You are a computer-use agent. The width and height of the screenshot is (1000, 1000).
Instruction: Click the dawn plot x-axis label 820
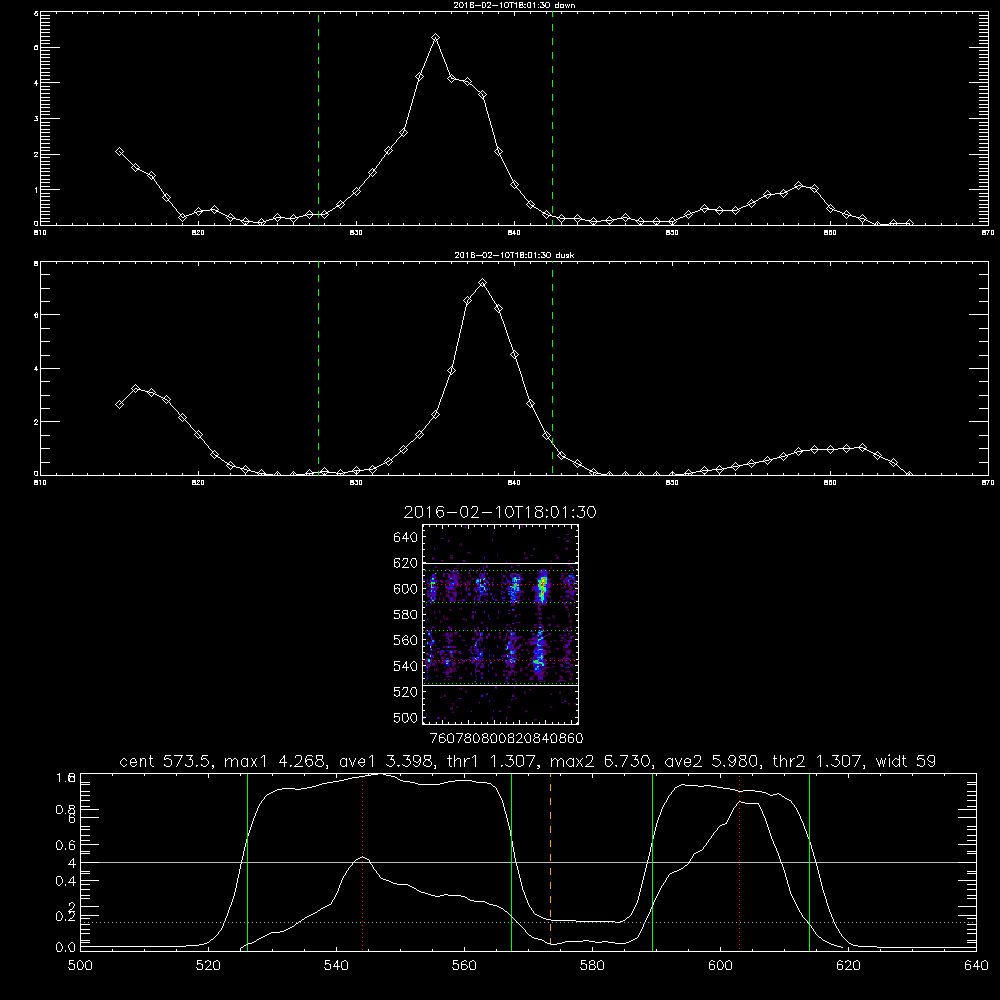(198, 233)
